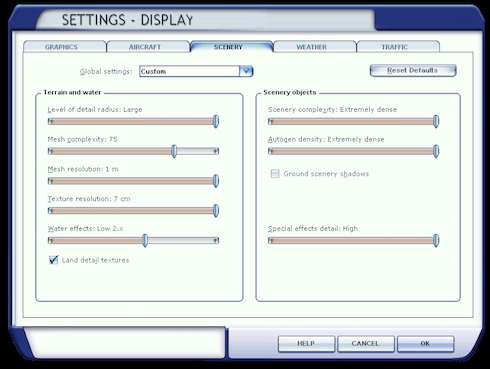This screenshot has height=369, width=490.
Task: Click the Mesh complexity slider handle
Action: (x=174, y=151)
